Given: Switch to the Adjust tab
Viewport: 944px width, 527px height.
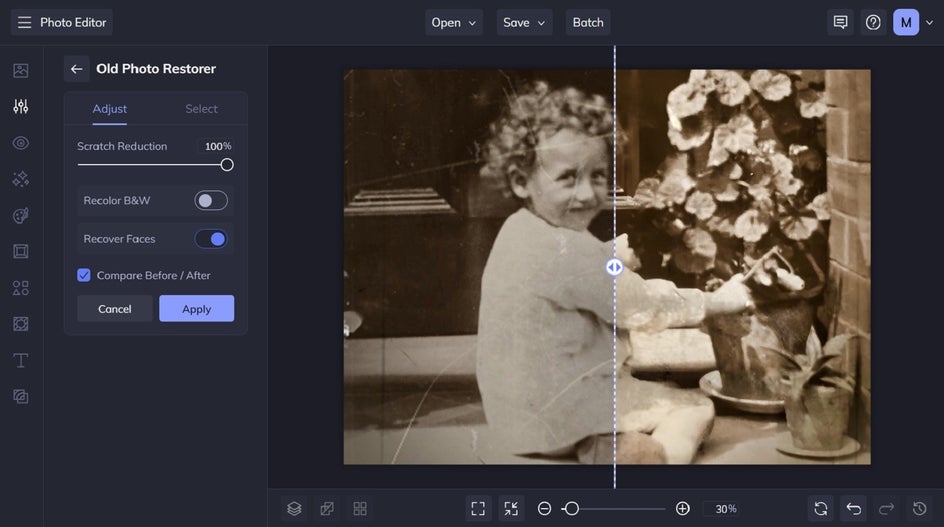Looking at the screenshot, I should tap(110, 109).
